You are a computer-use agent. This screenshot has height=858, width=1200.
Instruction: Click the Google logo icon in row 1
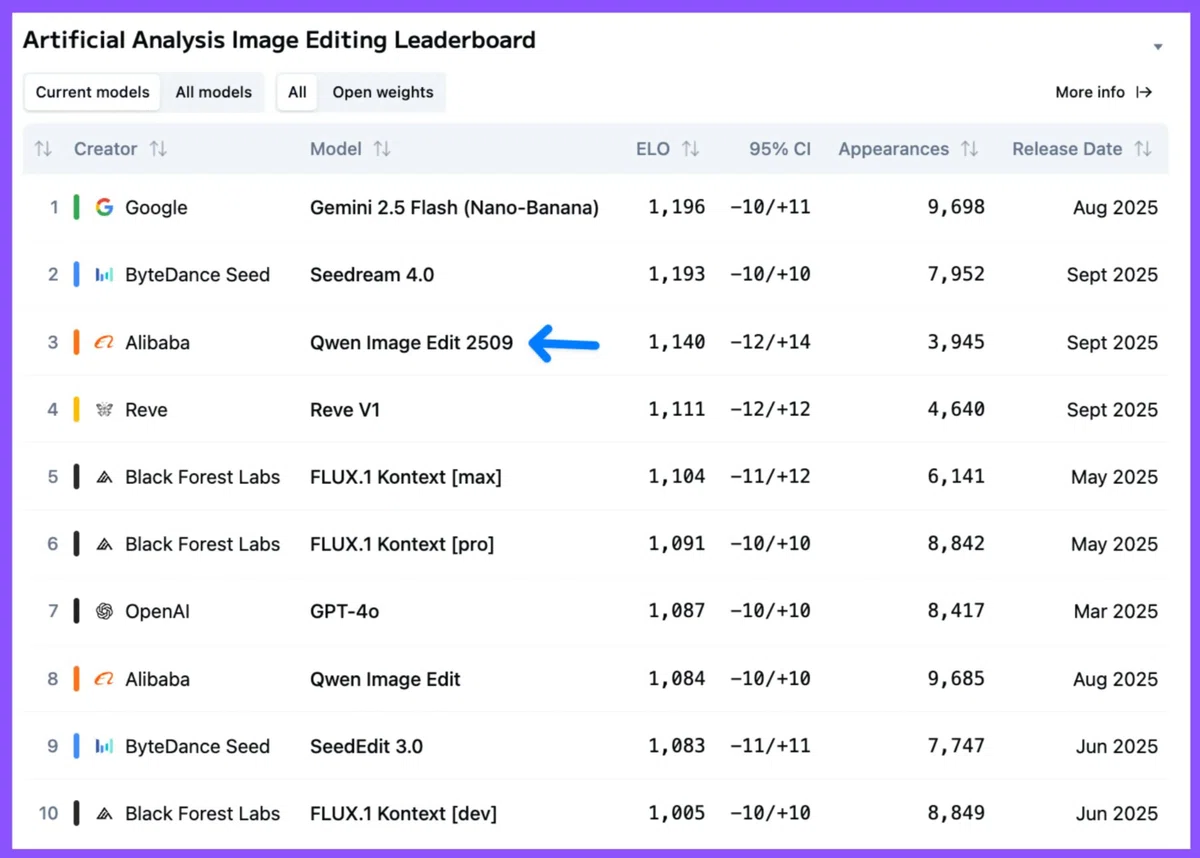[x=104, y=208]
